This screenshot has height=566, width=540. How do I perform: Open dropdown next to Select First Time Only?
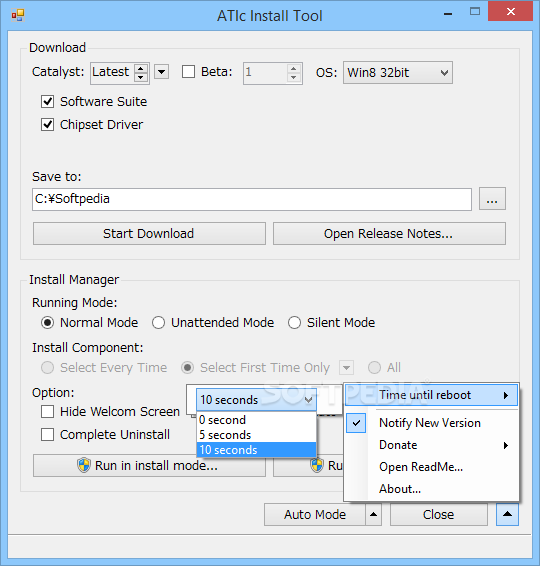click(x=346, y=368)
